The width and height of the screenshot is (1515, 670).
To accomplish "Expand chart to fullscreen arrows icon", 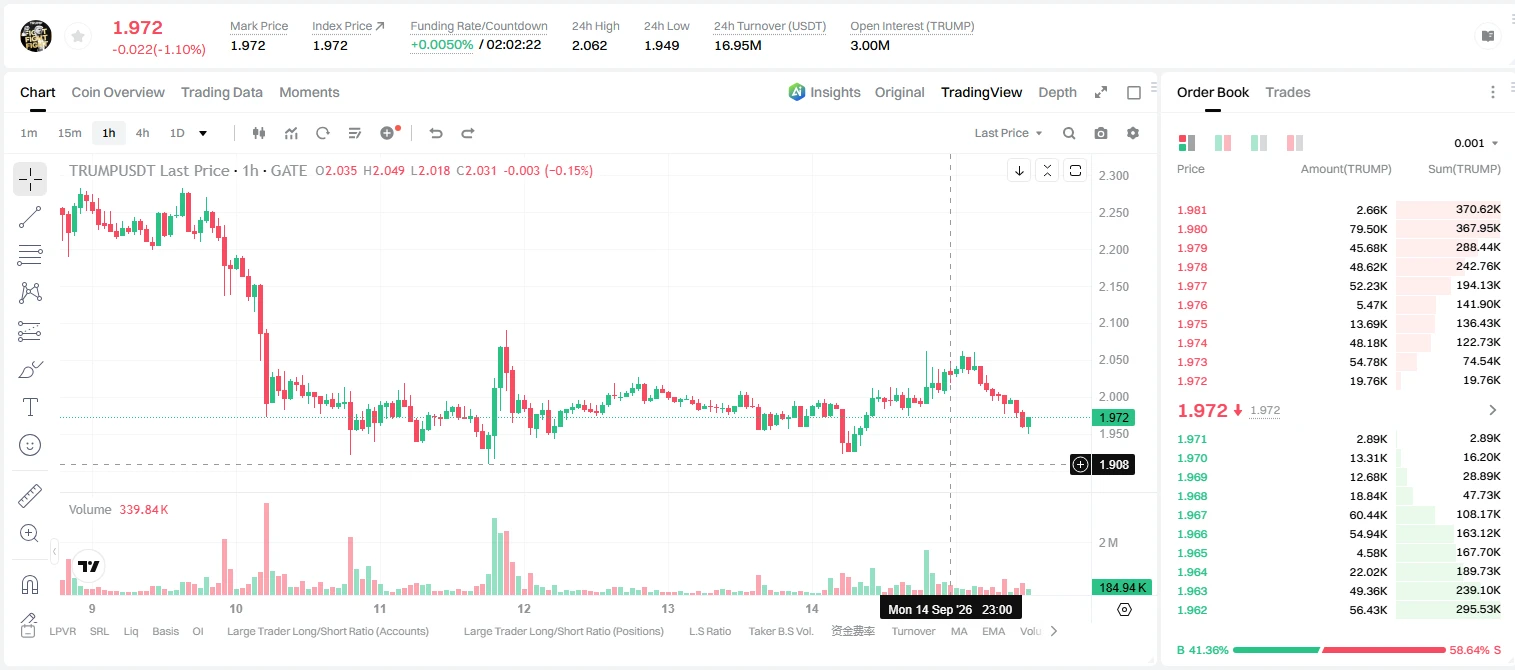I will click(x=1101, y=92).
